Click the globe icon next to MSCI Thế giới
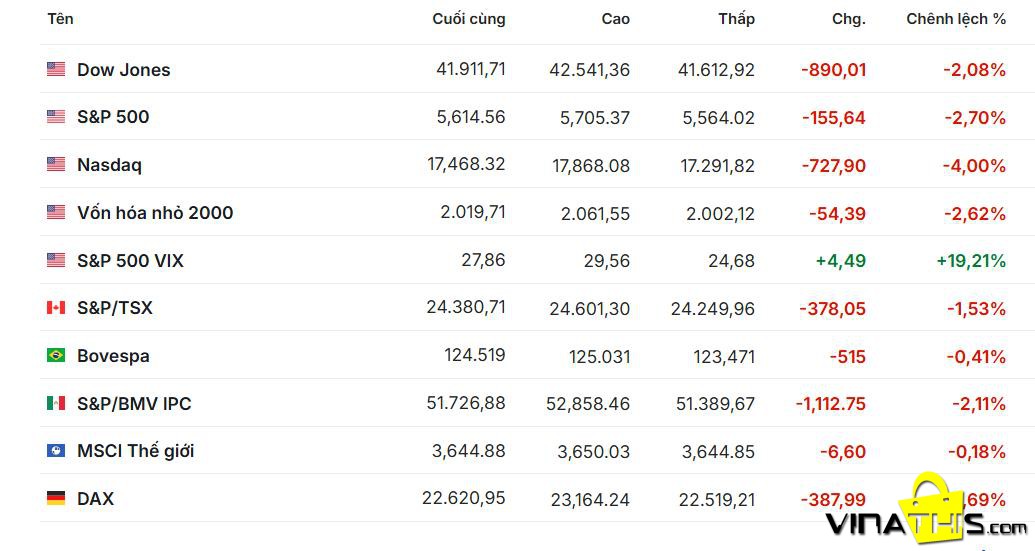The image size is (1035, 551). [56, 451]
